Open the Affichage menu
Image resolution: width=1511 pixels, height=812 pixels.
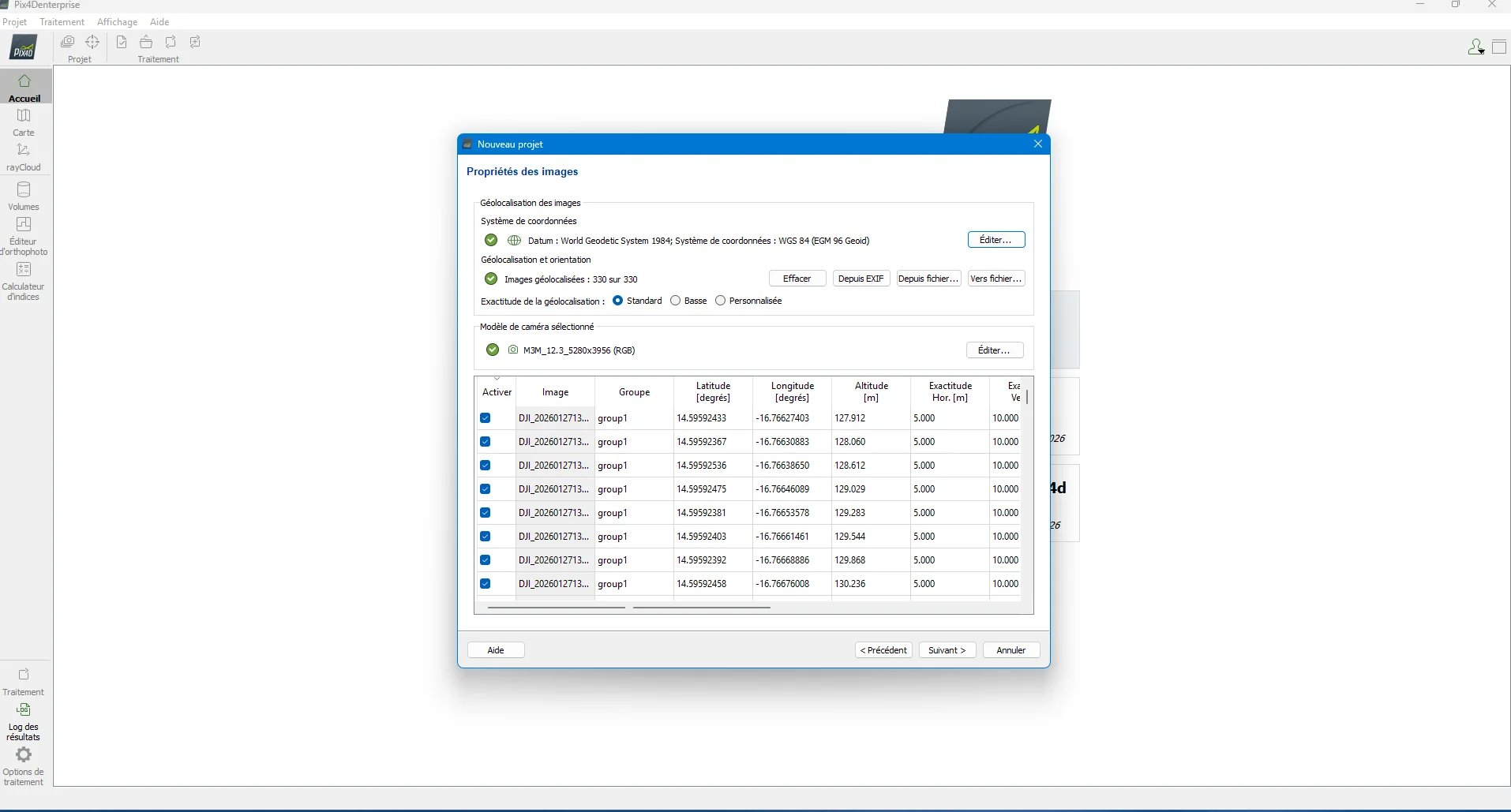pos(118,22)
